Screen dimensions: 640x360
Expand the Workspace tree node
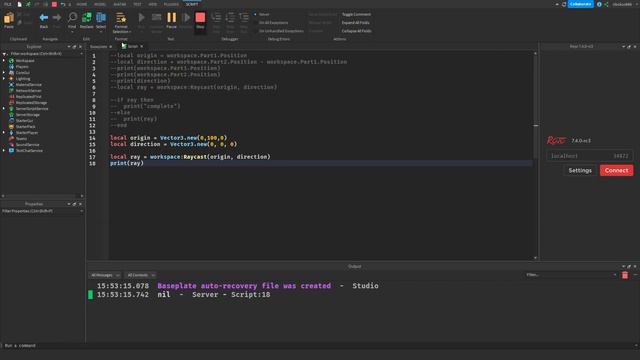coord(4,60)
